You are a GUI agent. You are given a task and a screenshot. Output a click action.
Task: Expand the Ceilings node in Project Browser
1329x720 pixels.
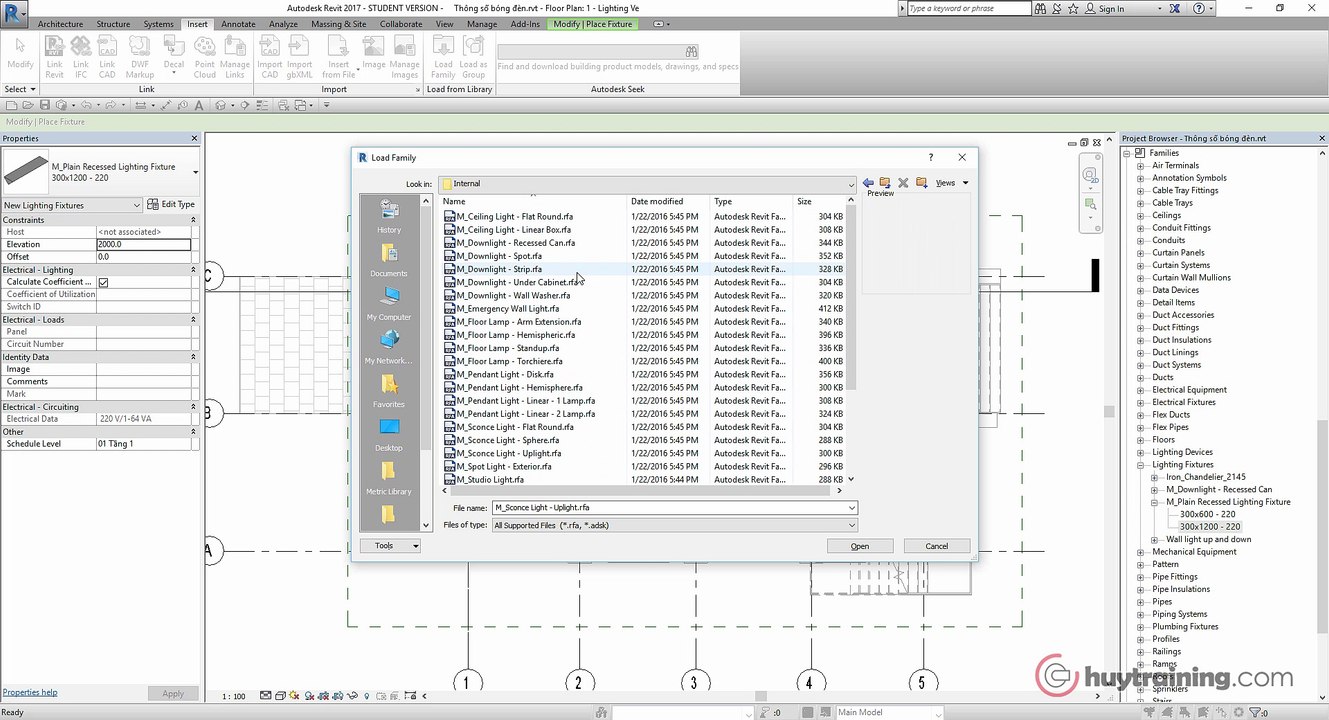(1141, 215)
